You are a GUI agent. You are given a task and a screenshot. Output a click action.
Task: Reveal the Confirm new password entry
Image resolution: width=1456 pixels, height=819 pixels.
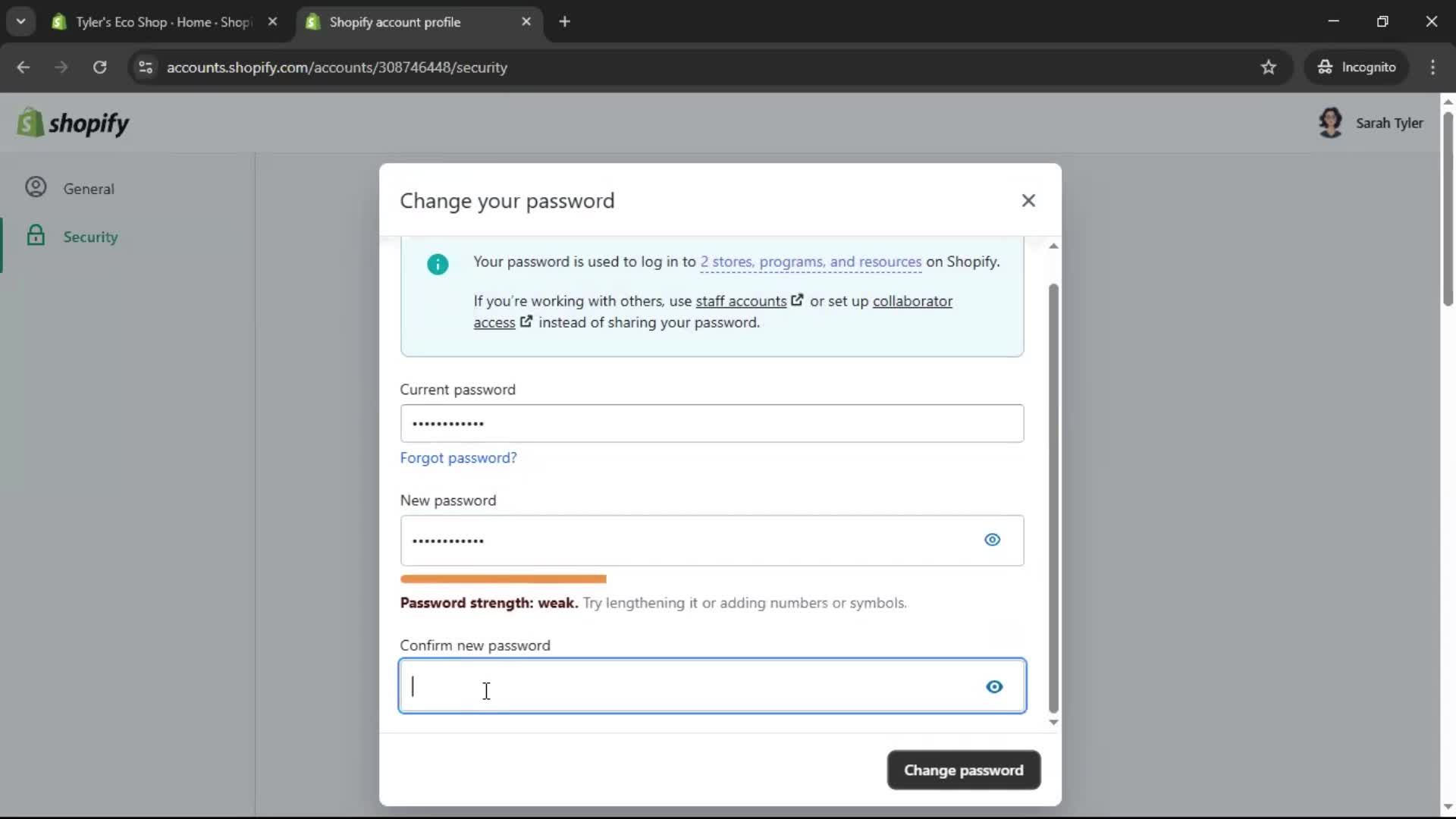point(994,686)
